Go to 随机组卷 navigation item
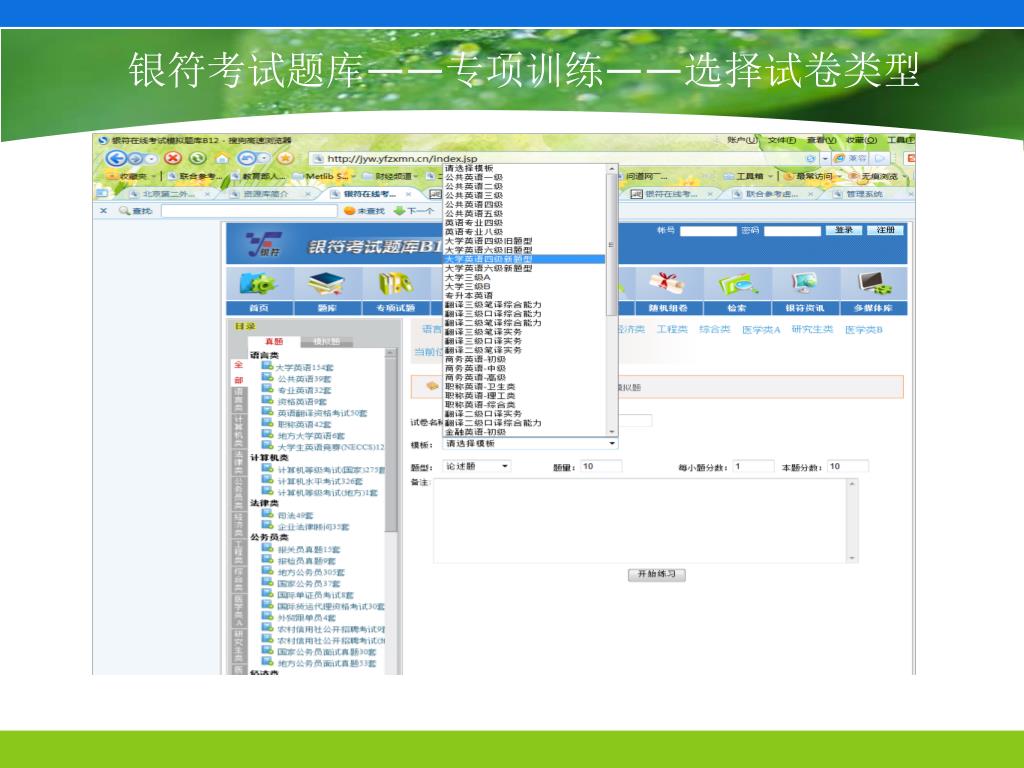Viewport: 1024px width, 768px height. coord(667,308)
